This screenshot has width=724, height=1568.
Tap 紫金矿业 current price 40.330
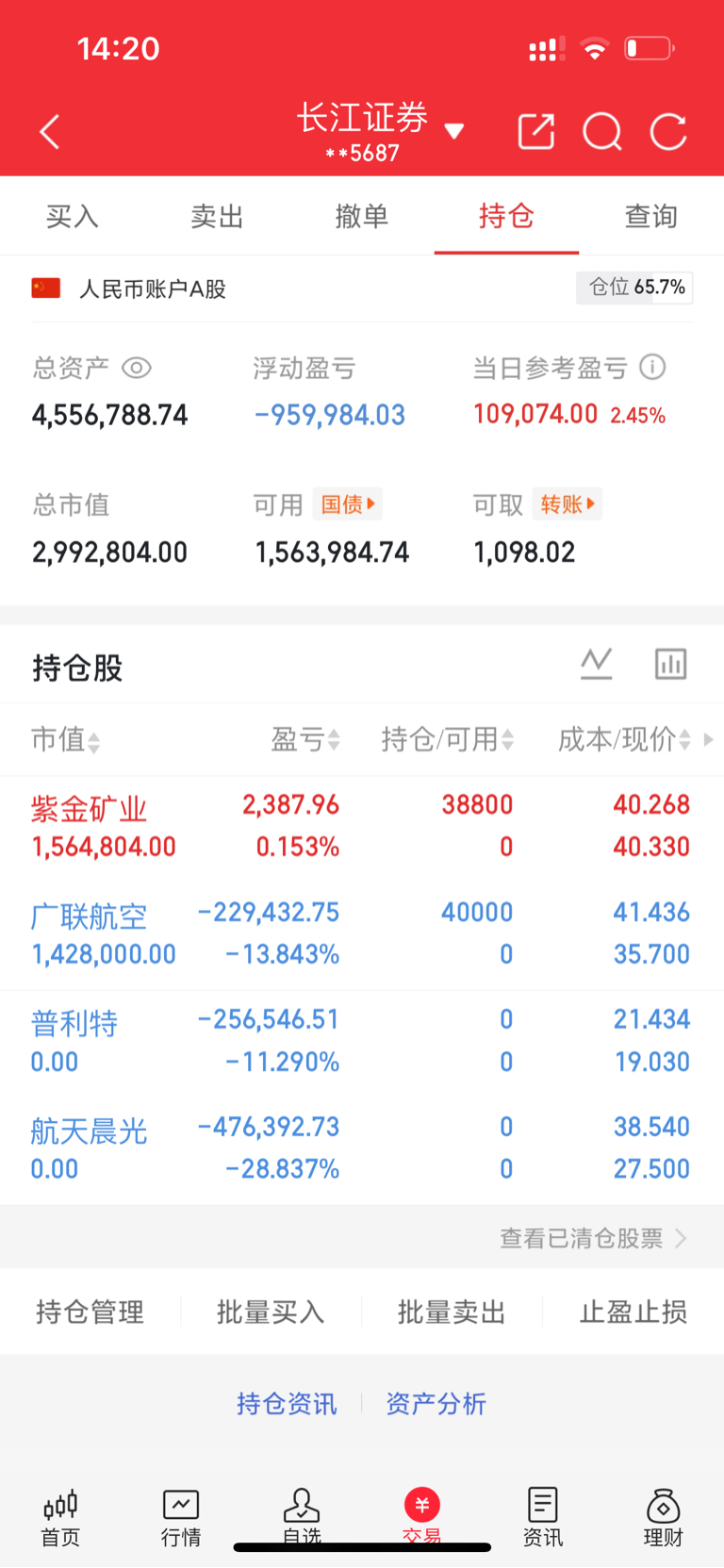click(651, 847)
